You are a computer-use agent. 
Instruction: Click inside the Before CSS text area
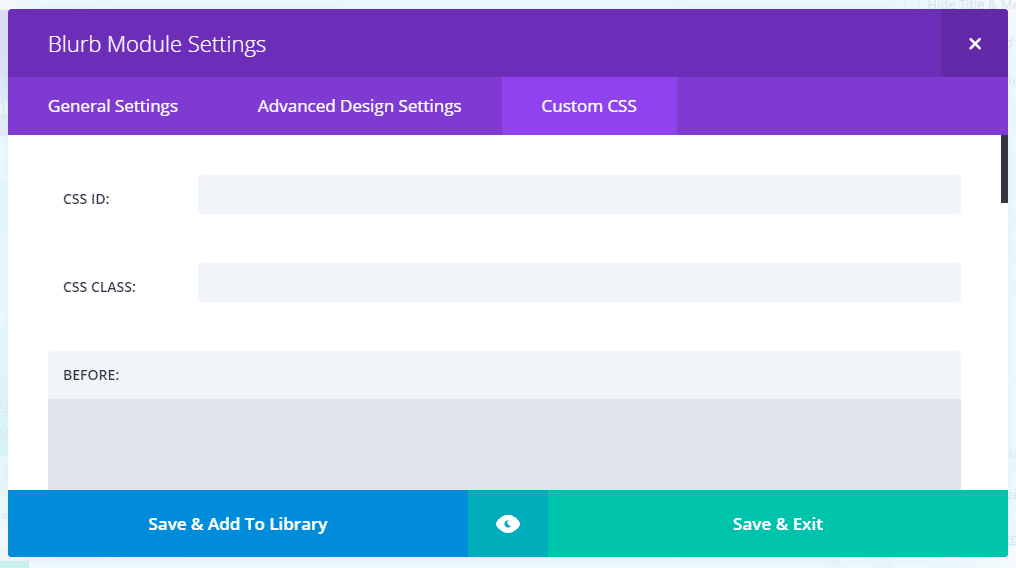click(x=504, y=444)
